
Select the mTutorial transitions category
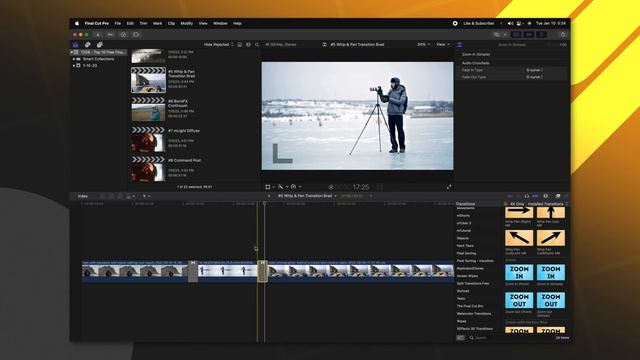point(464,231)
